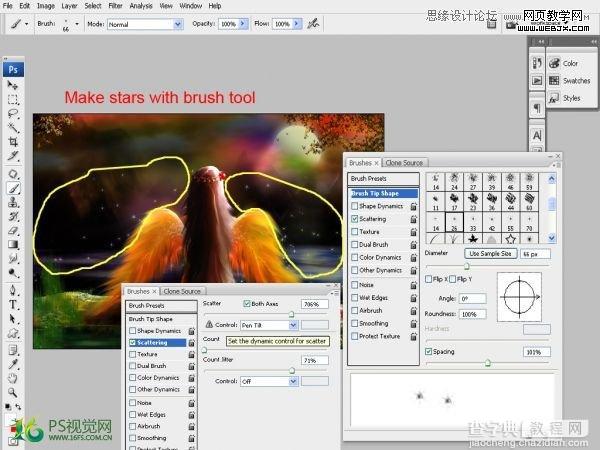Enable Dual Brush in right Brushes panel
The height and width of the screenshot is (450, 600).
[x=355, y=244]
